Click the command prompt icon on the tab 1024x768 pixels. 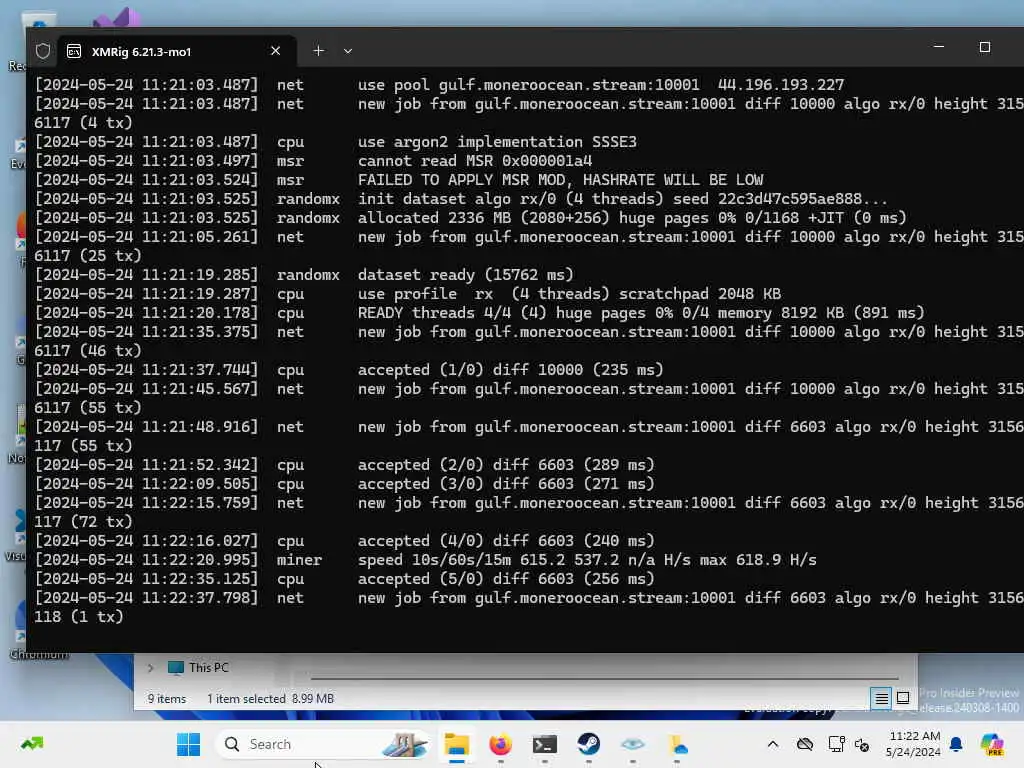point(74,52)
